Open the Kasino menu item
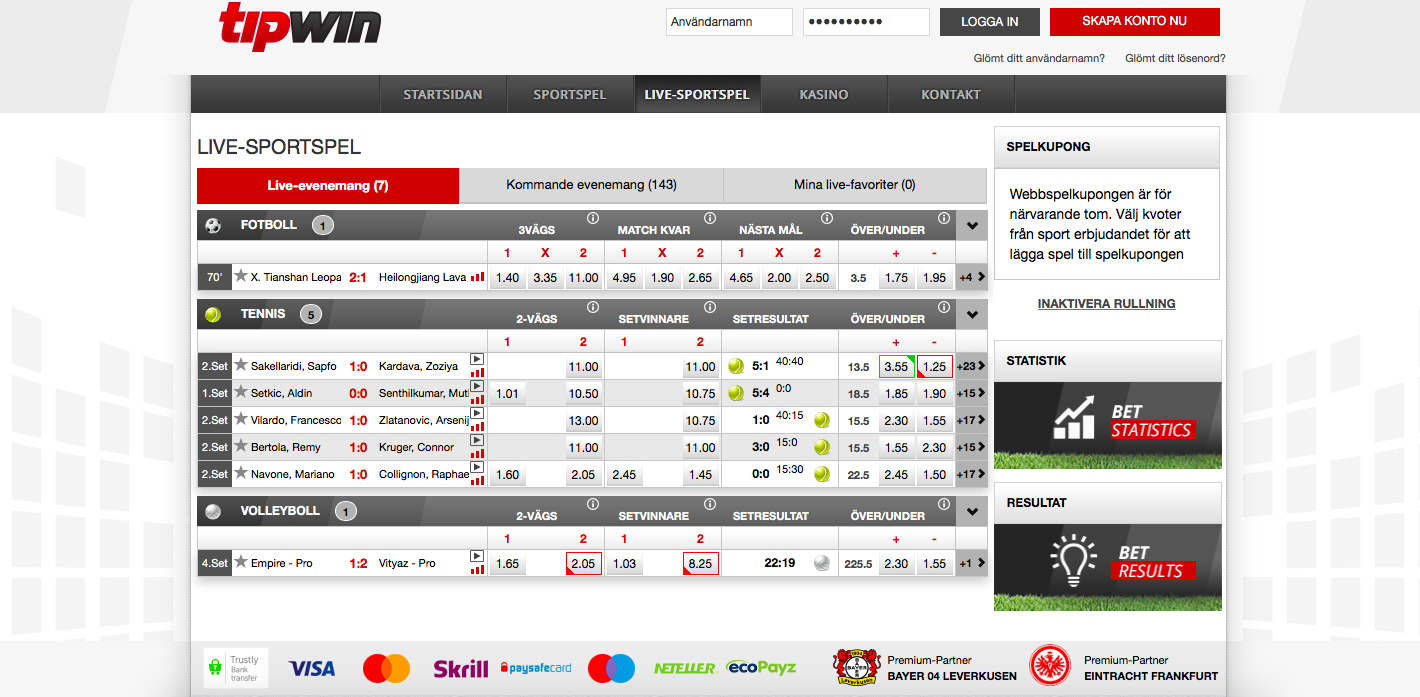The image size is (1420, 697). click(x=823, y=95)
